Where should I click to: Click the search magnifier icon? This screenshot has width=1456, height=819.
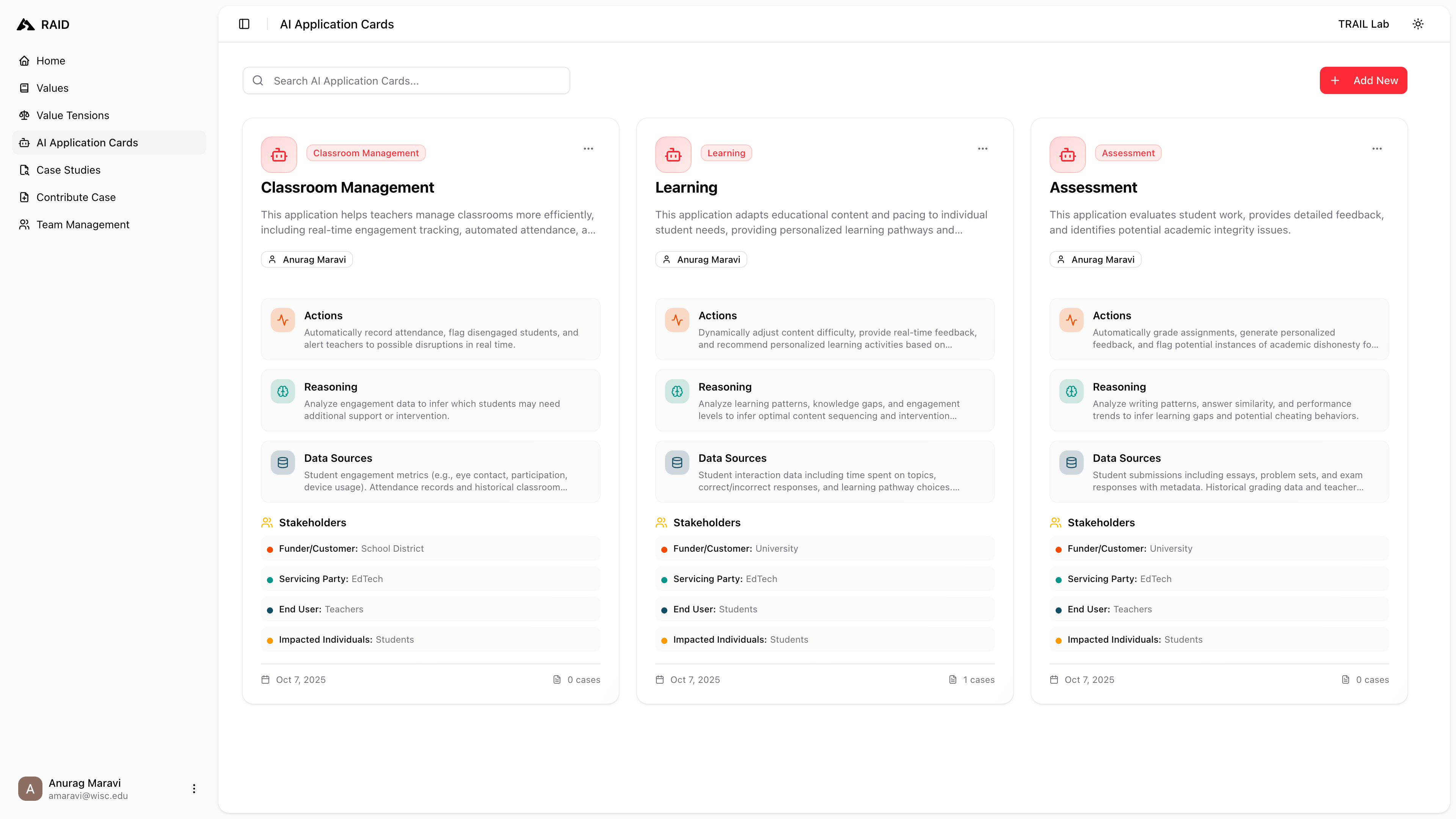pos(258,80)
